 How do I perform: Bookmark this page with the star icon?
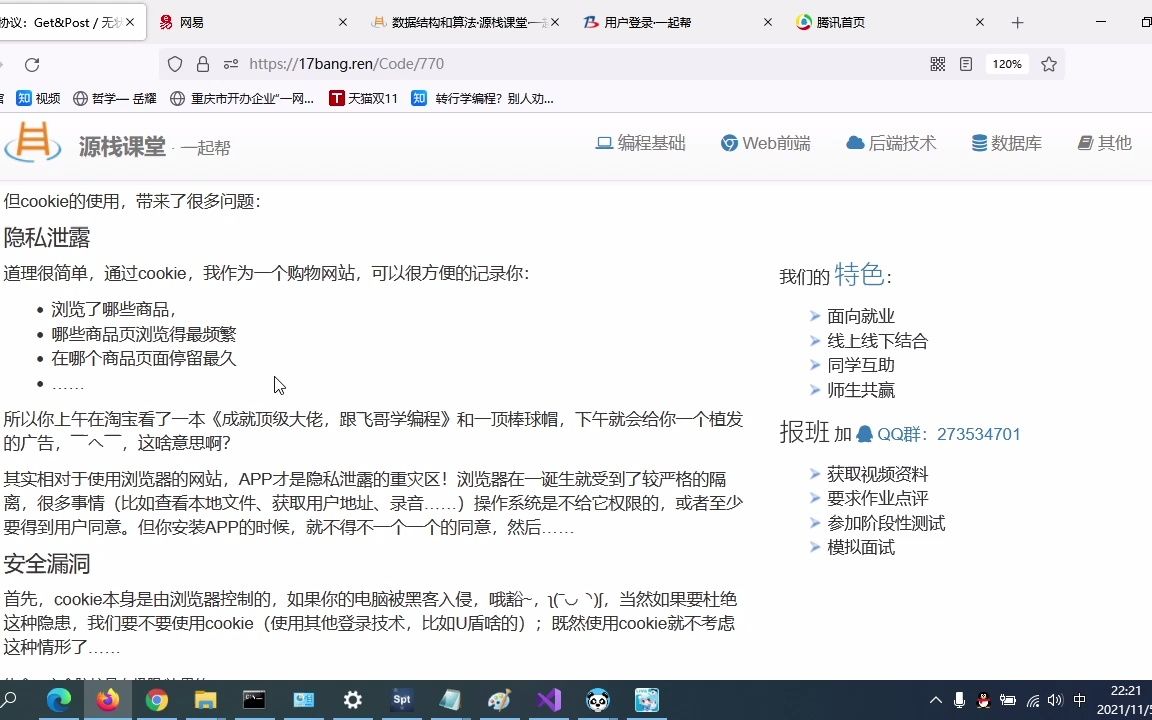coord(1048,63)
